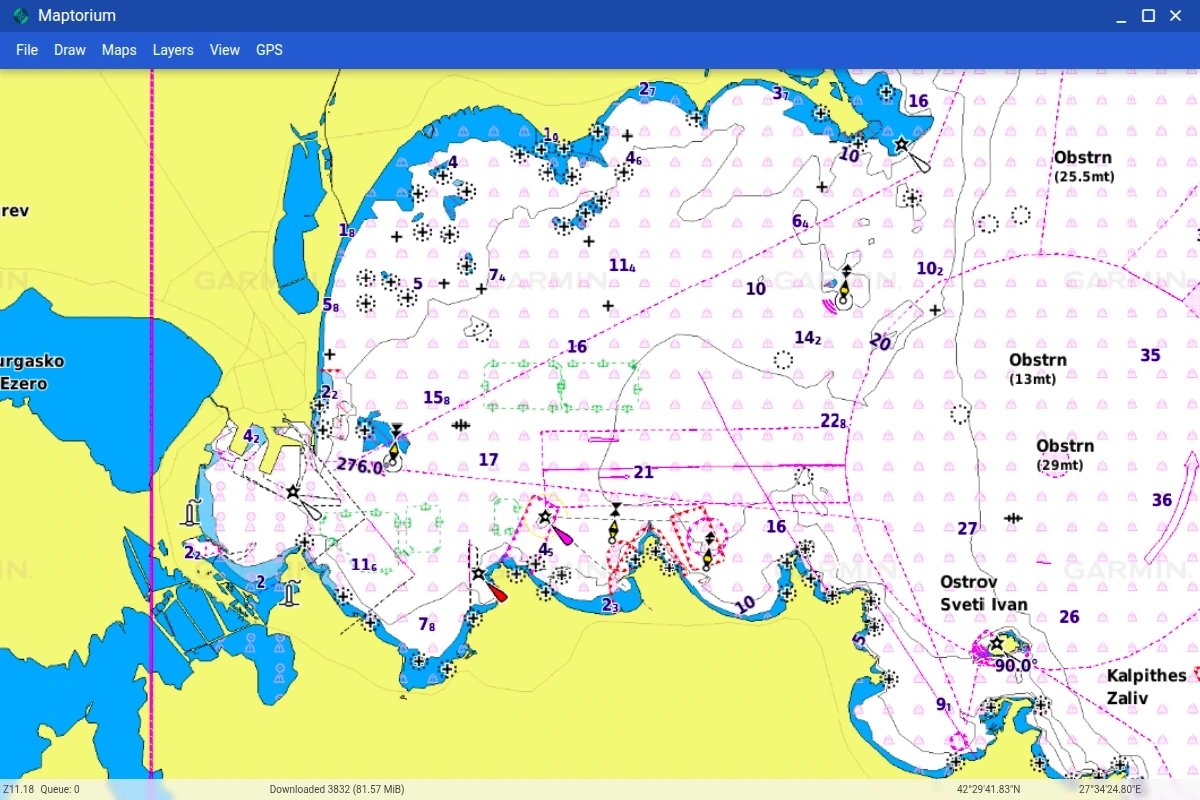Click the depth contour label 20
1200x800 pixels.
880,342
